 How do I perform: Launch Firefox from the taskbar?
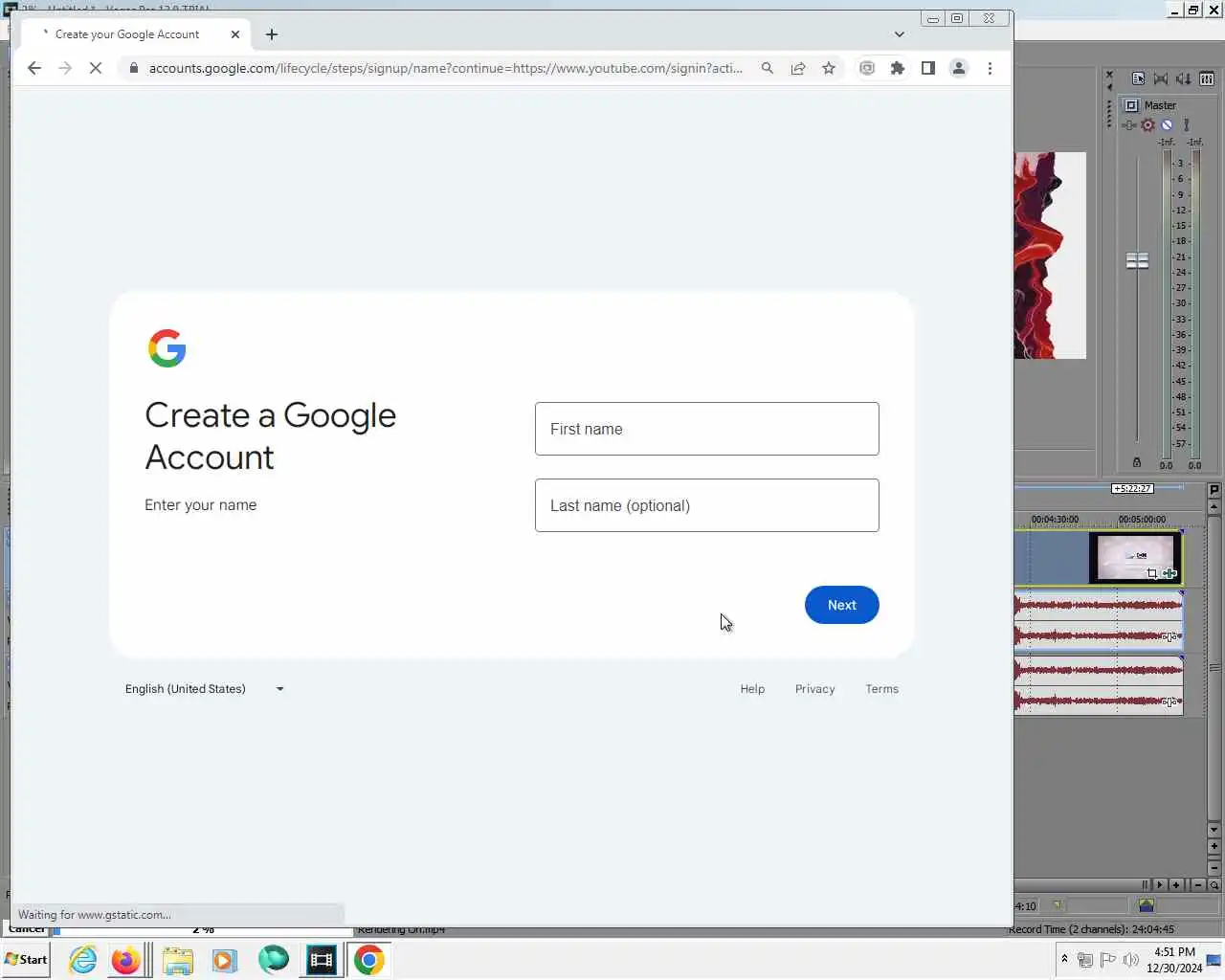click(x=125, y=960)
